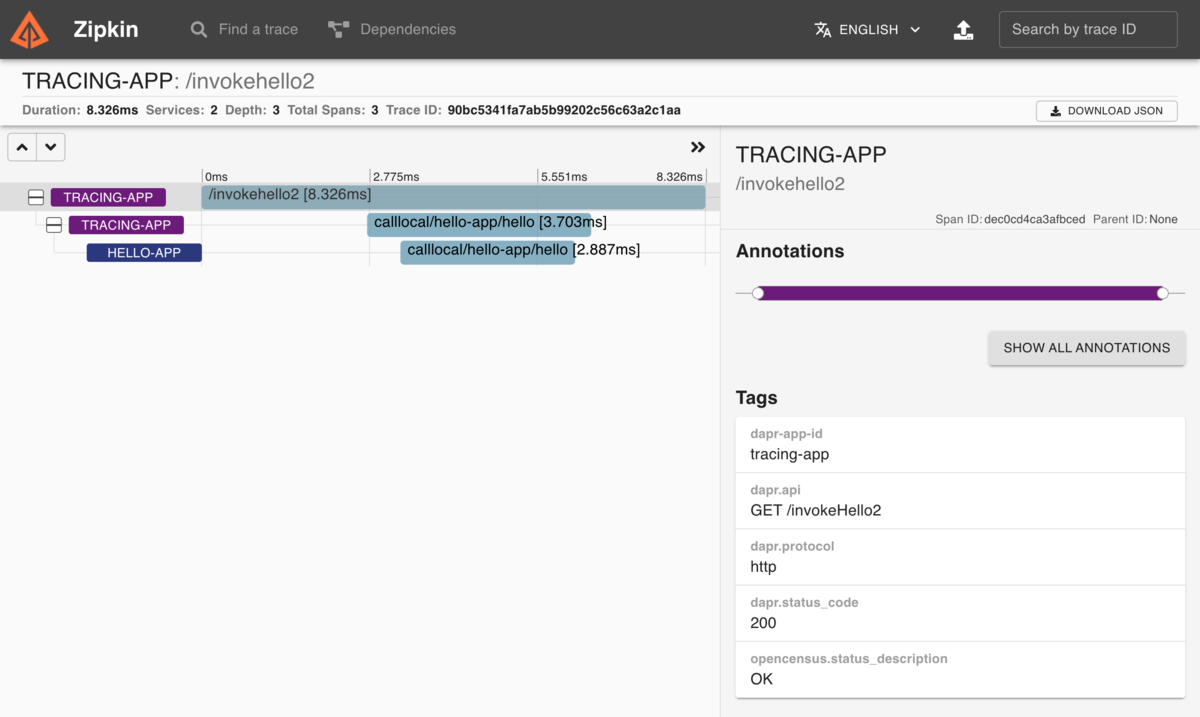Collapse the span detail panel with double chevron
Viewport: 1200px width, 717px height.
coord(698,147)
